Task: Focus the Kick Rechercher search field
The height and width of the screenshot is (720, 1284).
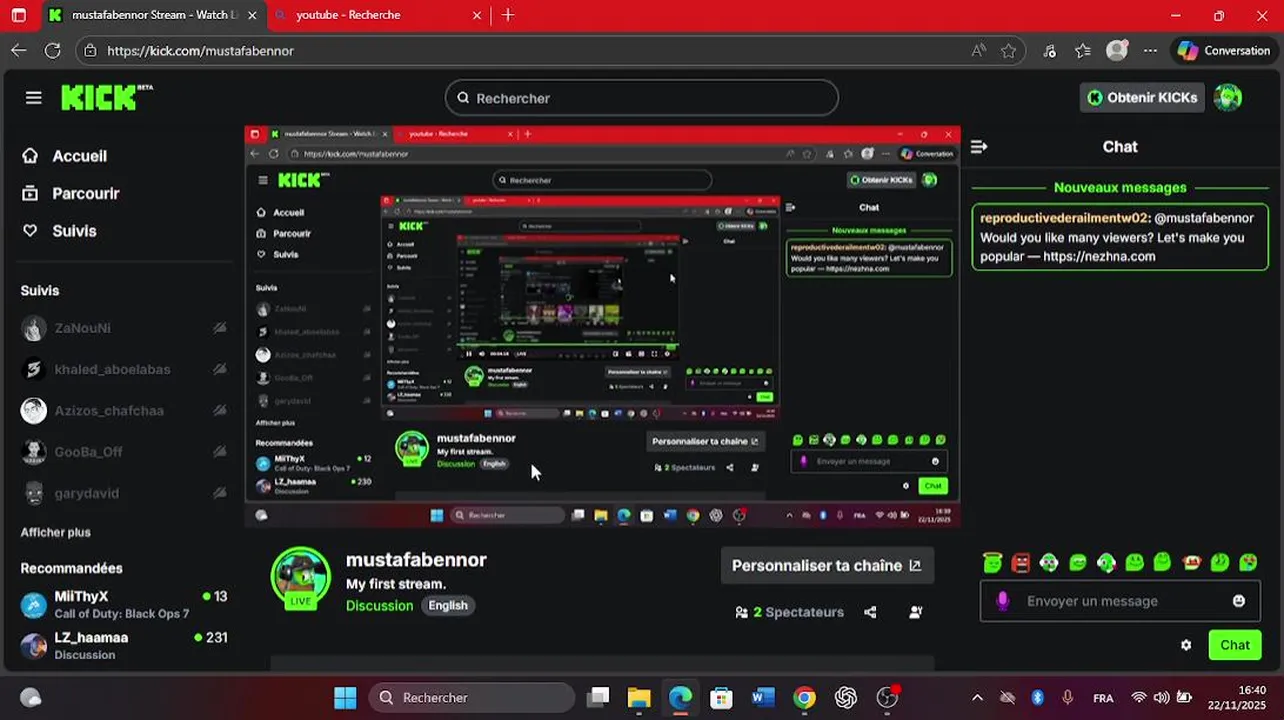Action: pyautogui.click(x=642, y=98)
